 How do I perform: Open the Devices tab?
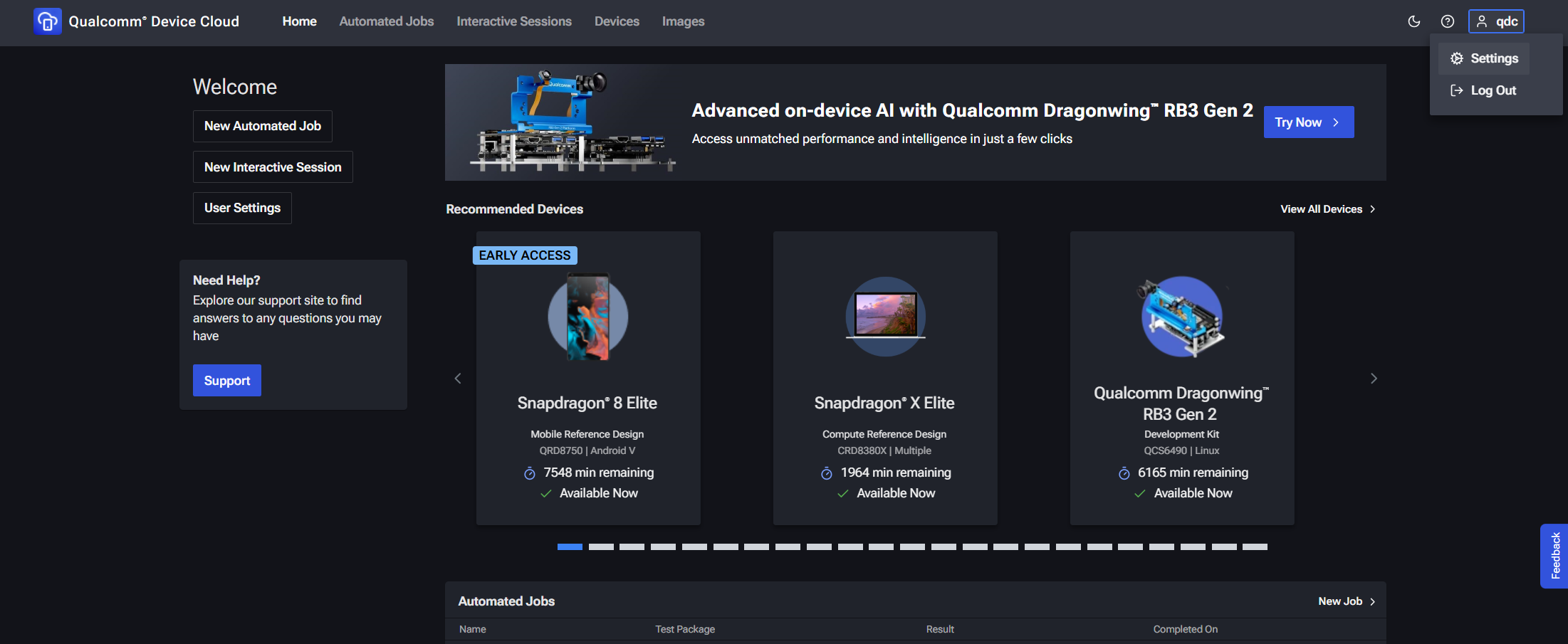point(617,21)
